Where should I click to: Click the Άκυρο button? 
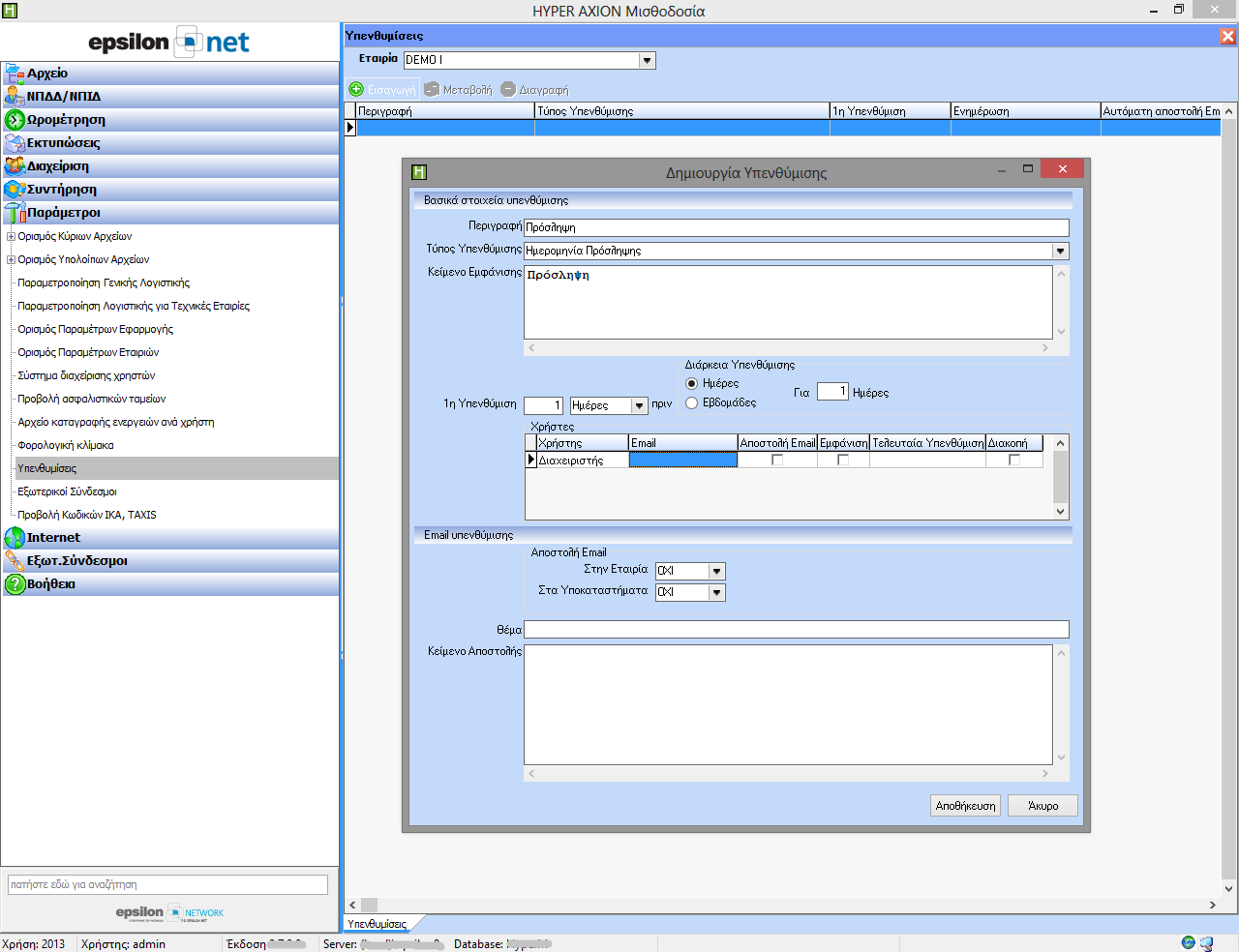coord(1043,806)
